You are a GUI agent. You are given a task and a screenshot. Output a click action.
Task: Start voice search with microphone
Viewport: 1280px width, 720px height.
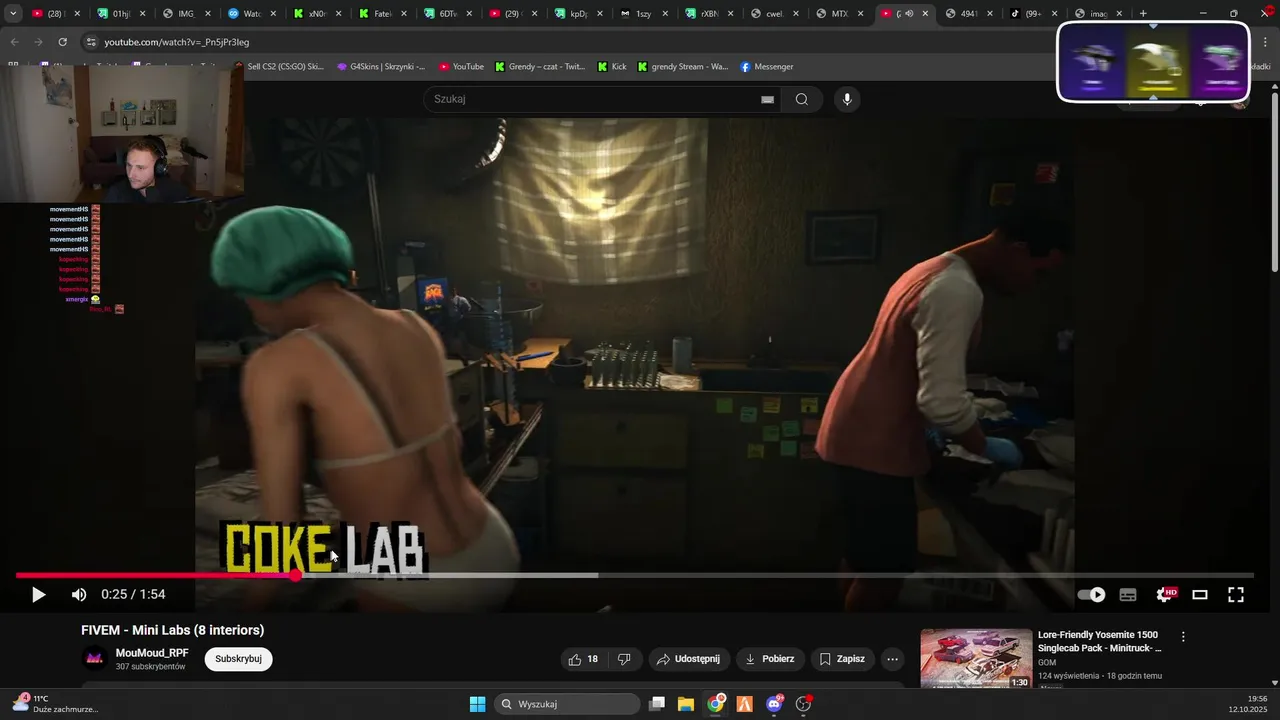point(847,99)
